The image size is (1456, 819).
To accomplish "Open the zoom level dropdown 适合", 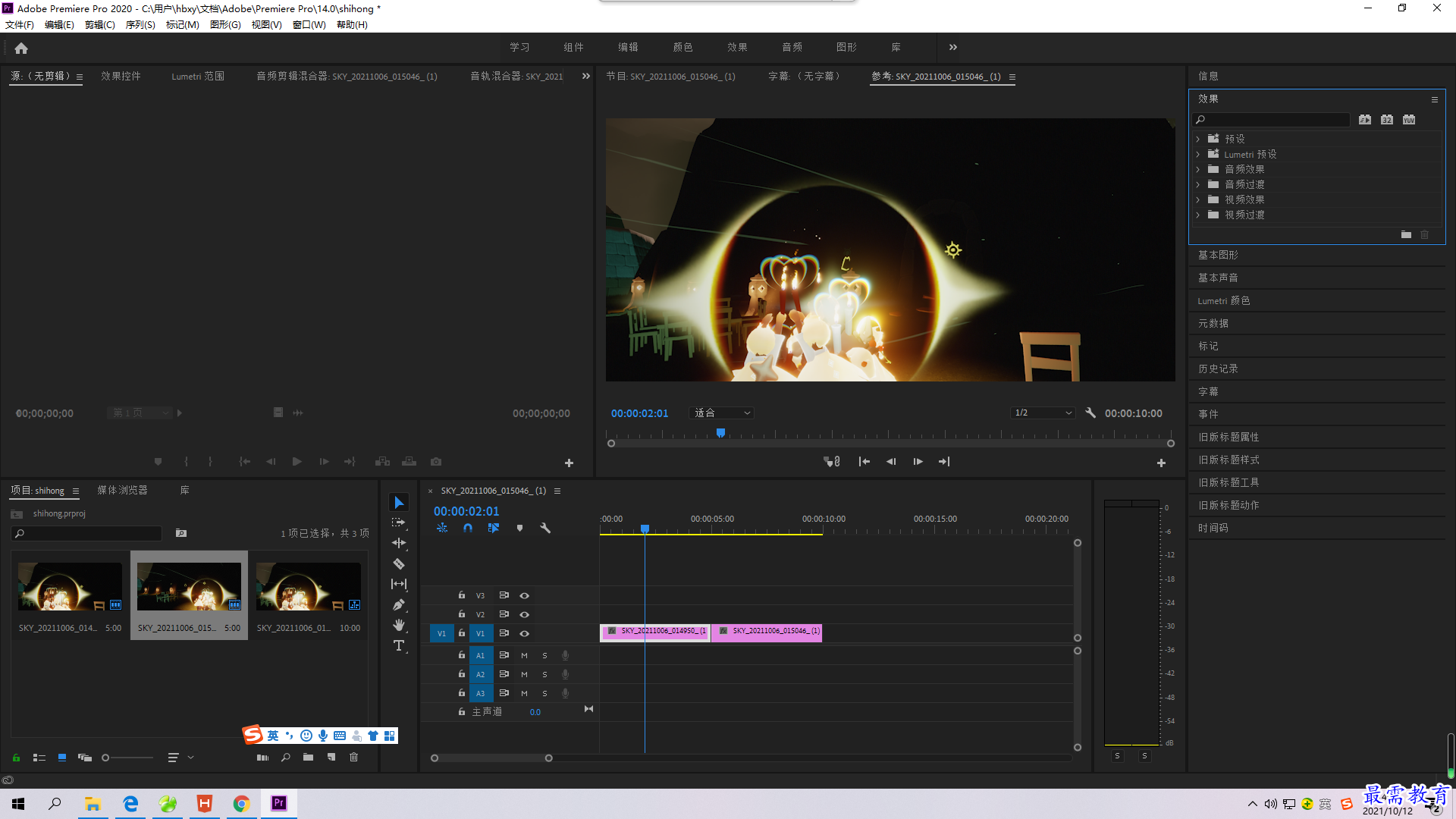I will point(722,413).
